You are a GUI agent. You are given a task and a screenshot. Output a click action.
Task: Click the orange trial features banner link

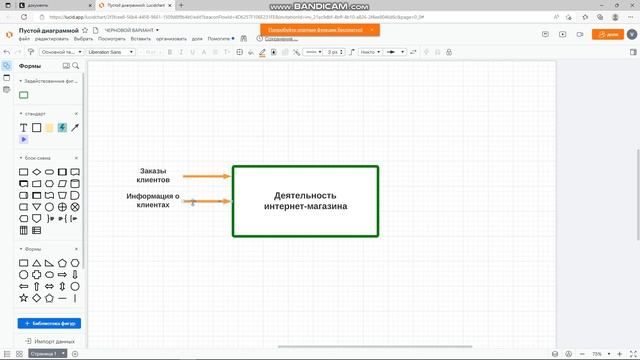pos(315,30)
